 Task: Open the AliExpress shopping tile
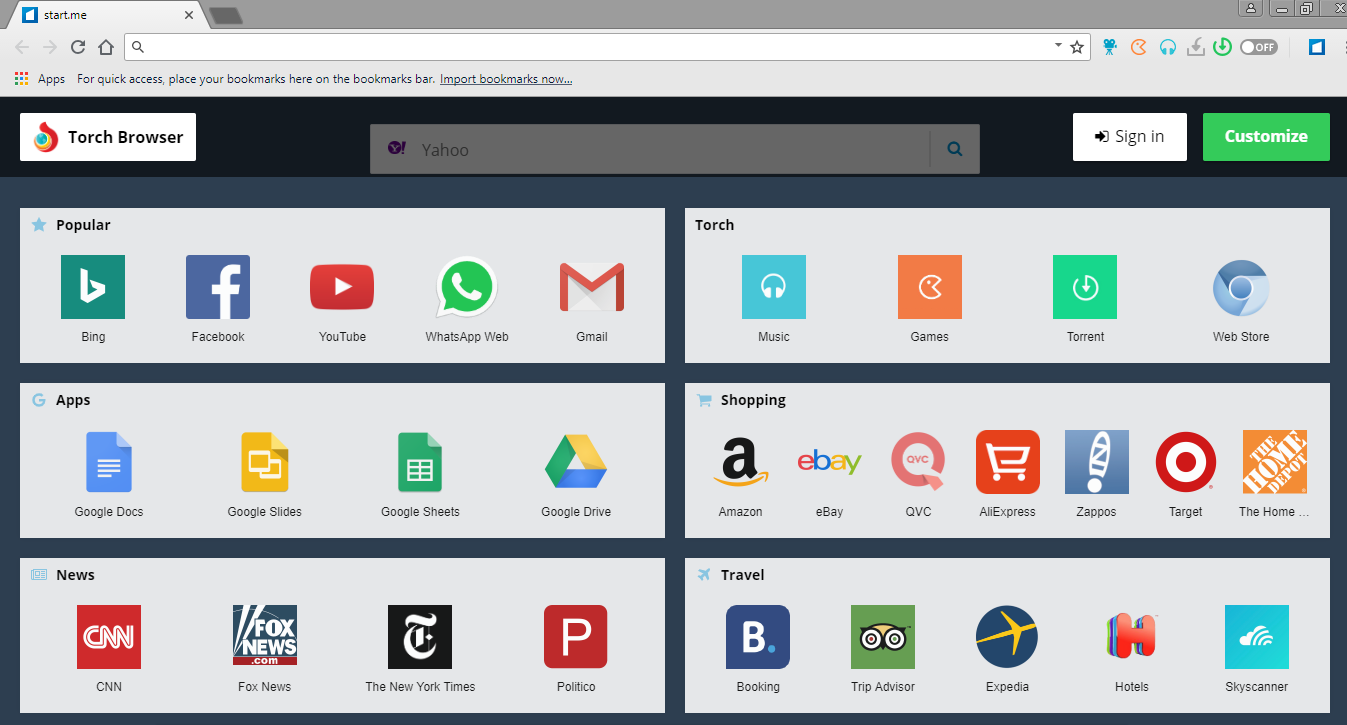(1008, 474)
